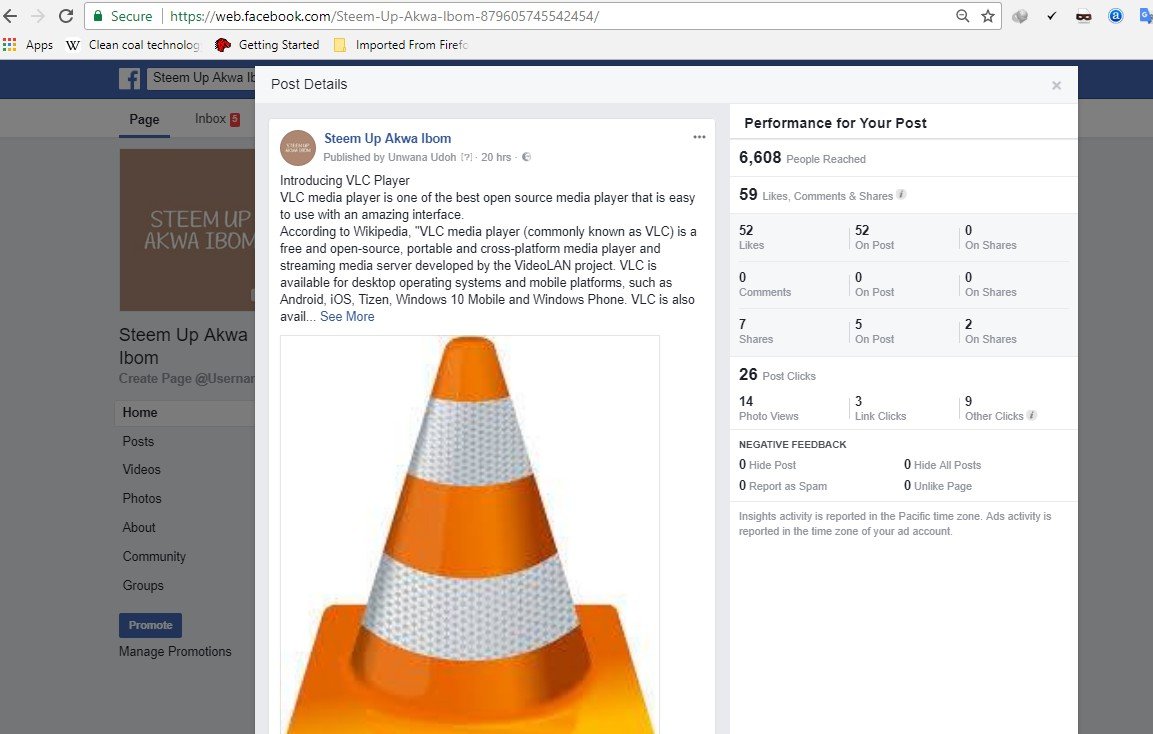Image resolution: width=1153 pixels, height=734 pixels.
Task: Click the 3 Link Clicks stat
Action: pos(880,408)
